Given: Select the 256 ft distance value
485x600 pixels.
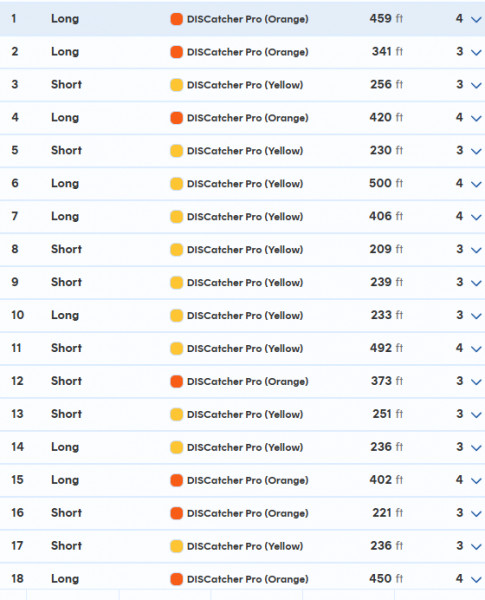Looking at the screenshot, I should click(386, 84).
